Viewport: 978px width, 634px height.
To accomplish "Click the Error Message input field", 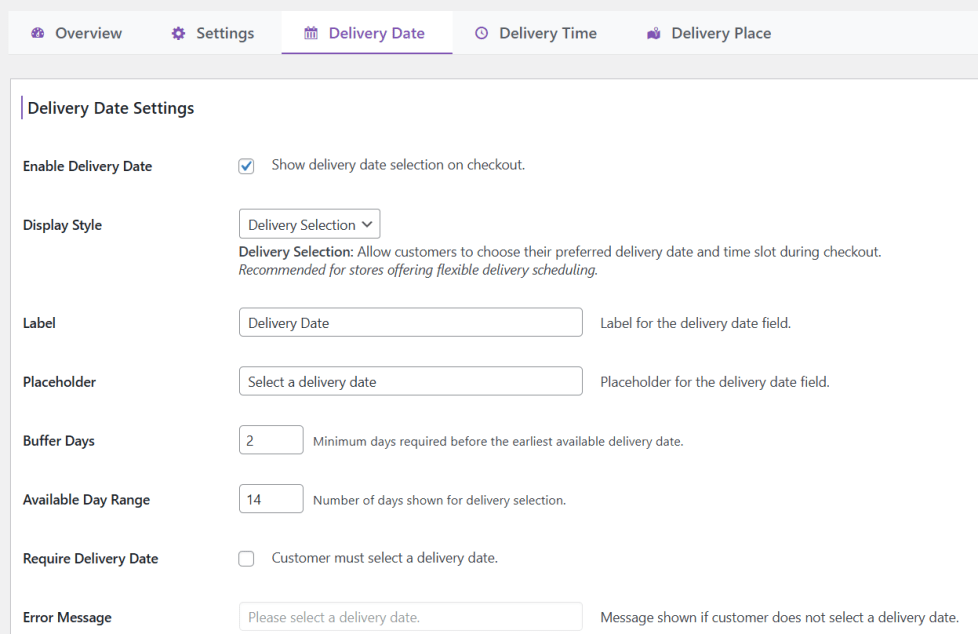I will point(410,617).
